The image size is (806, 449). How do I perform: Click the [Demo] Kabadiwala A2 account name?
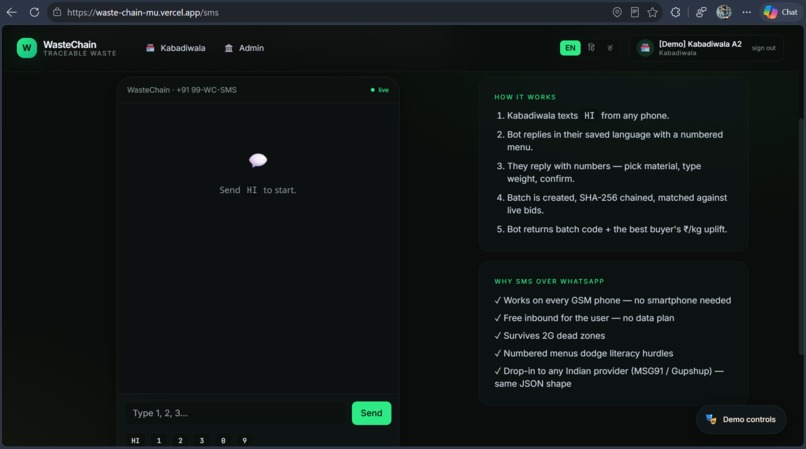[x=700, y=44]
